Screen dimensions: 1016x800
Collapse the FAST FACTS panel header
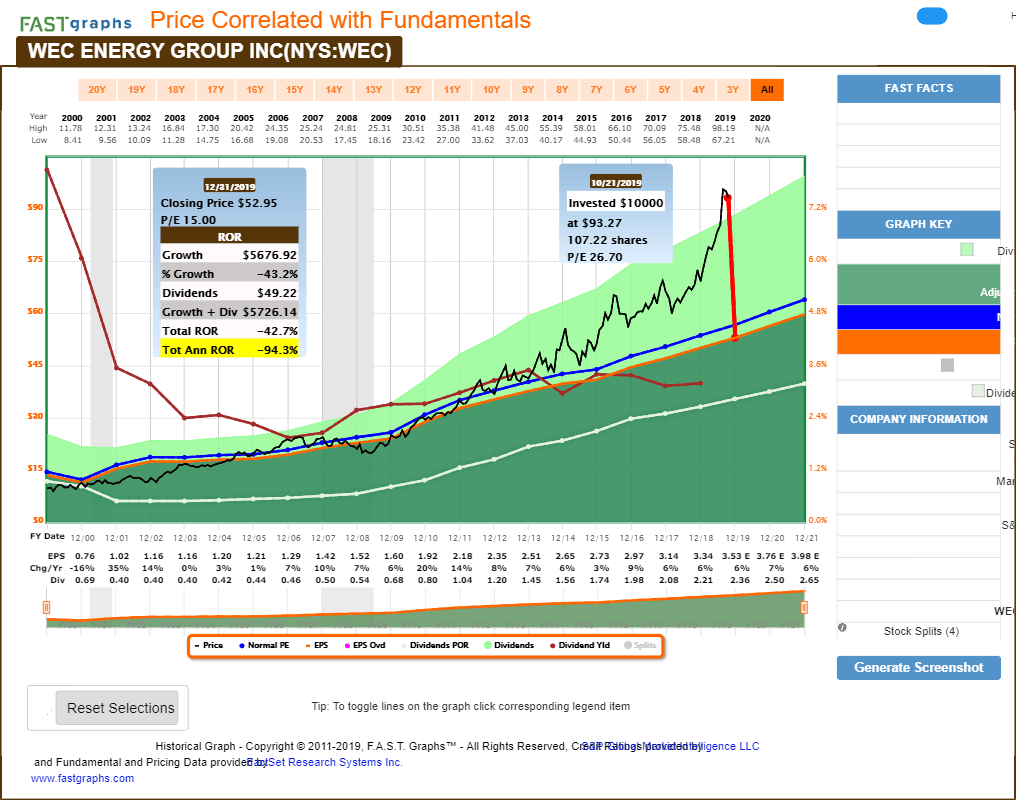917,88
